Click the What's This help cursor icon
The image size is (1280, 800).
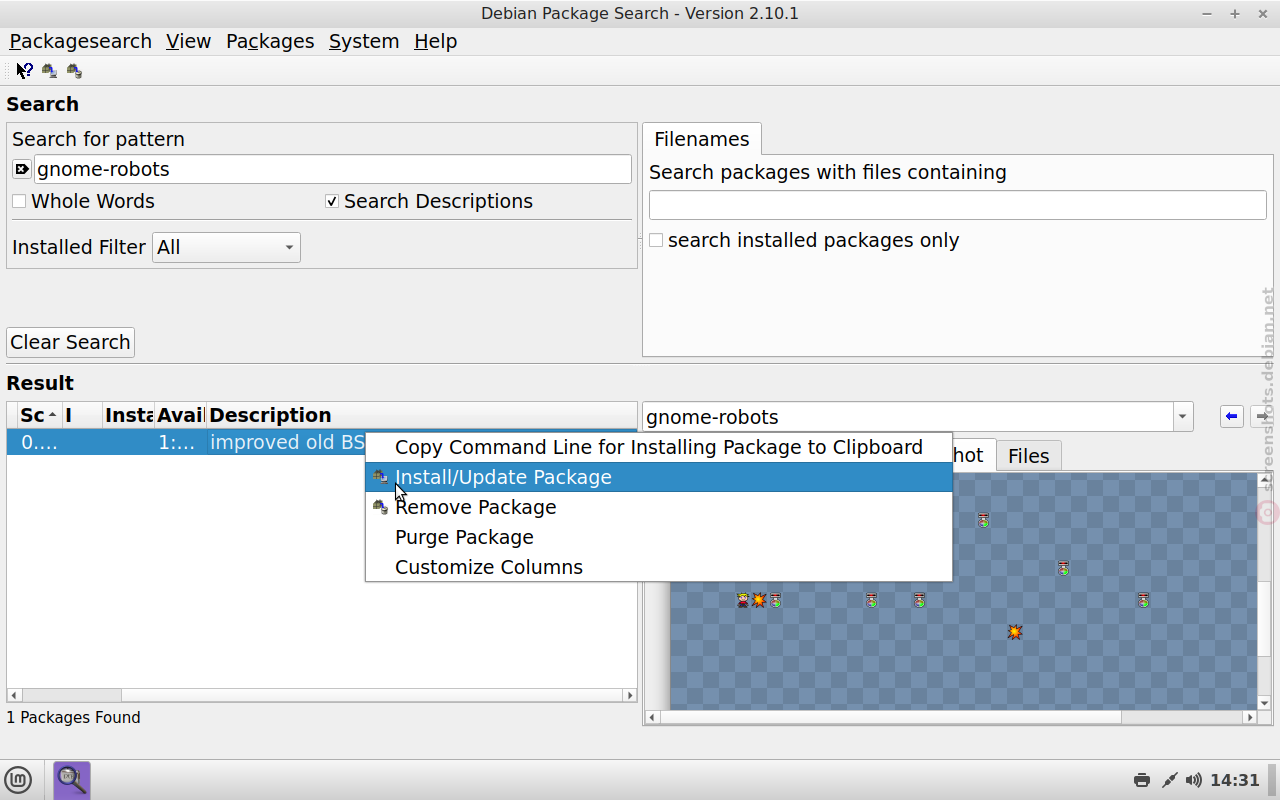point(24,70)
